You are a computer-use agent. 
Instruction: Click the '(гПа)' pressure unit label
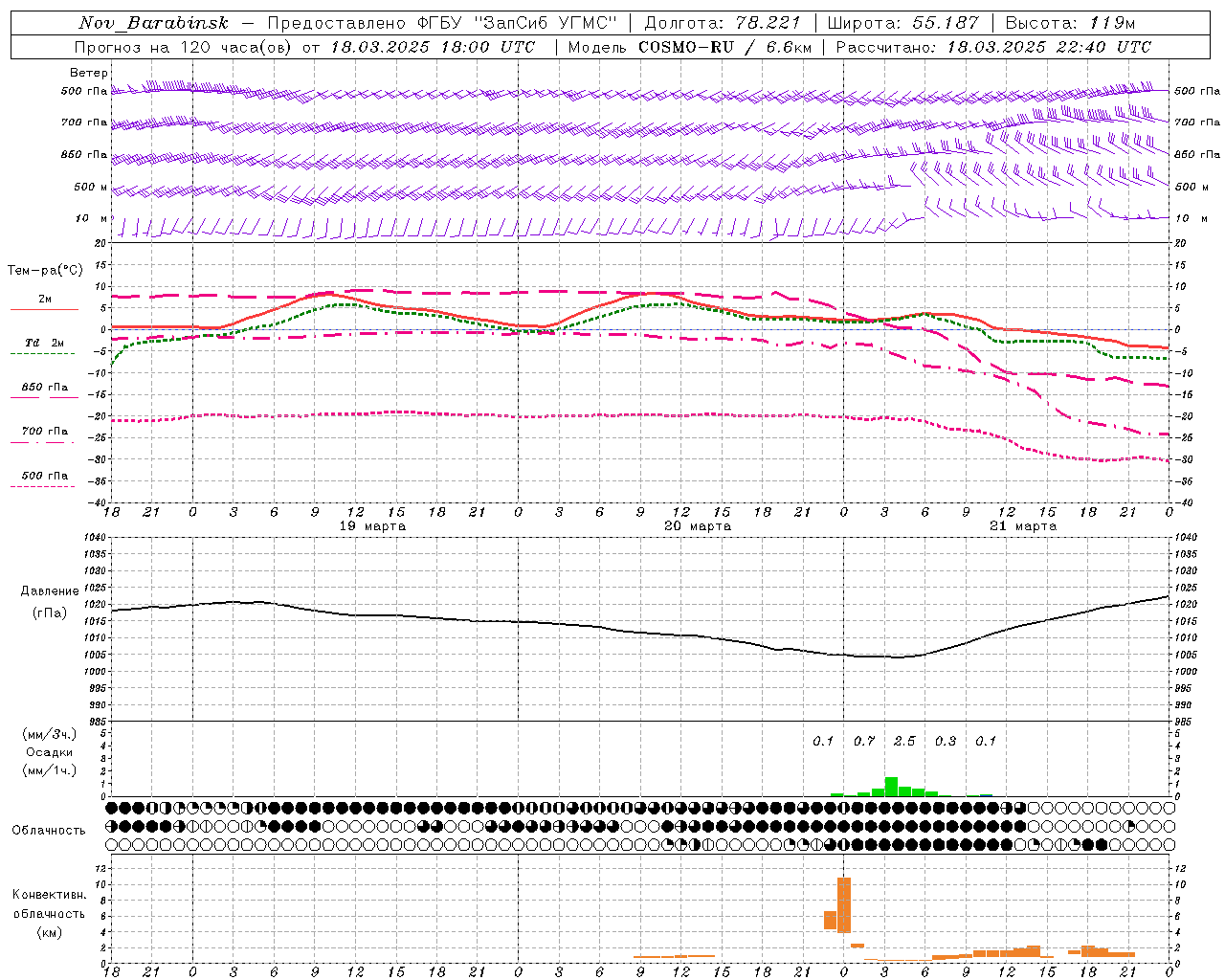click(x=49, y=613)
